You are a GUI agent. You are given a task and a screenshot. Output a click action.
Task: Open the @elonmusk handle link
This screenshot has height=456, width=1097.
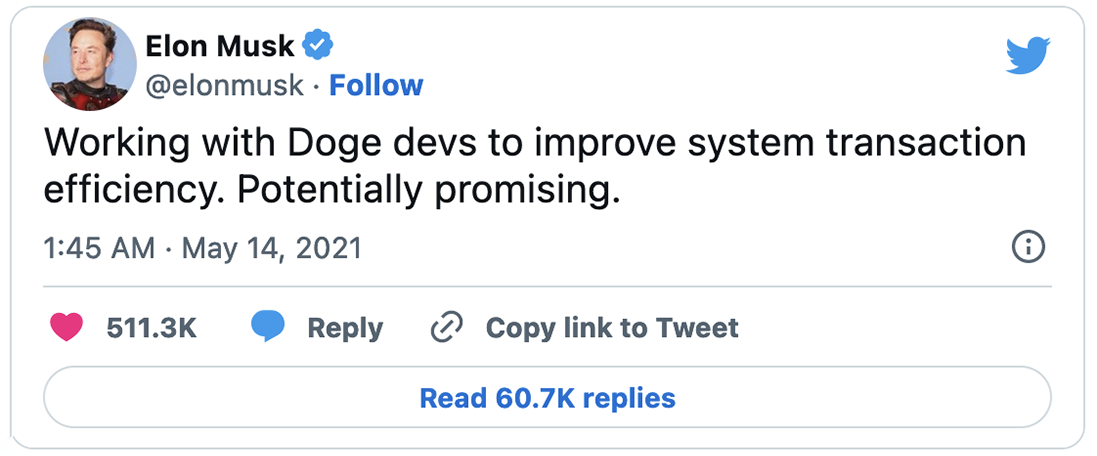(224, 86)
